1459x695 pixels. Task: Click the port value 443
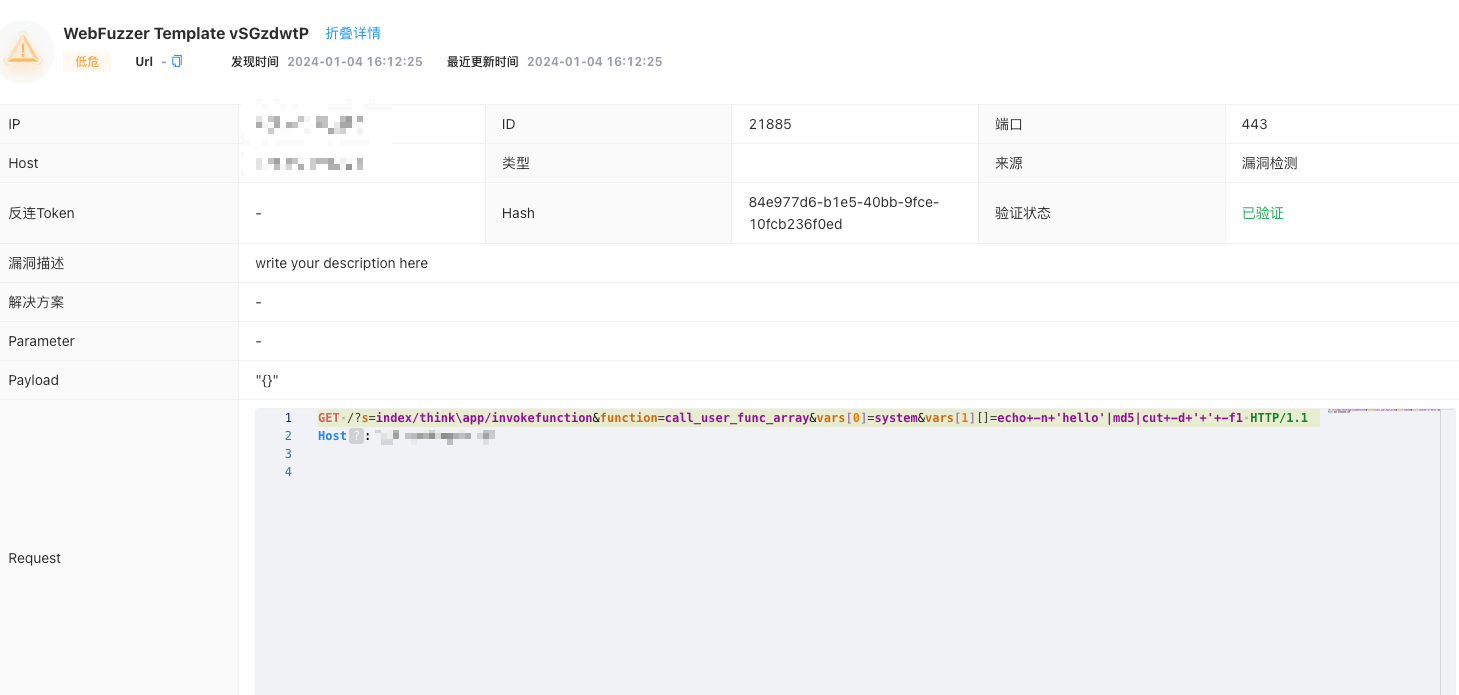(1254, 124)
